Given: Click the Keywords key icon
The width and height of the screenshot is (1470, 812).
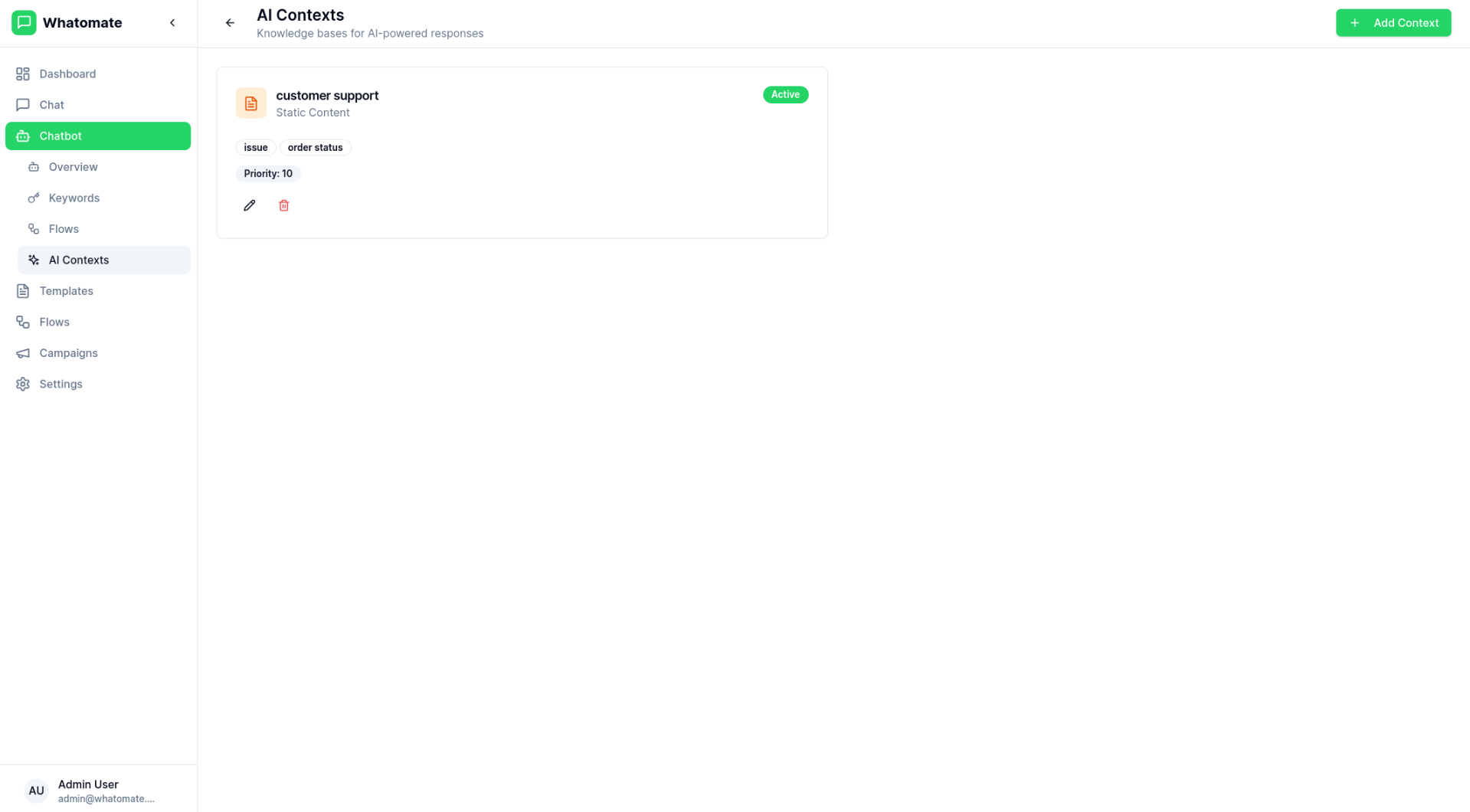Looking at the screenshot, I should (34, 198).
